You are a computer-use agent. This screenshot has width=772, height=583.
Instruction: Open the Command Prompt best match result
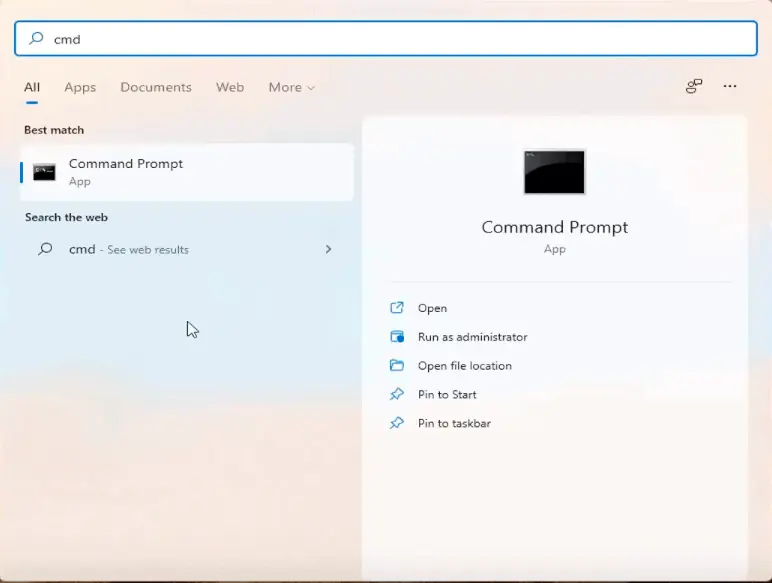click(x=187, y=172)
